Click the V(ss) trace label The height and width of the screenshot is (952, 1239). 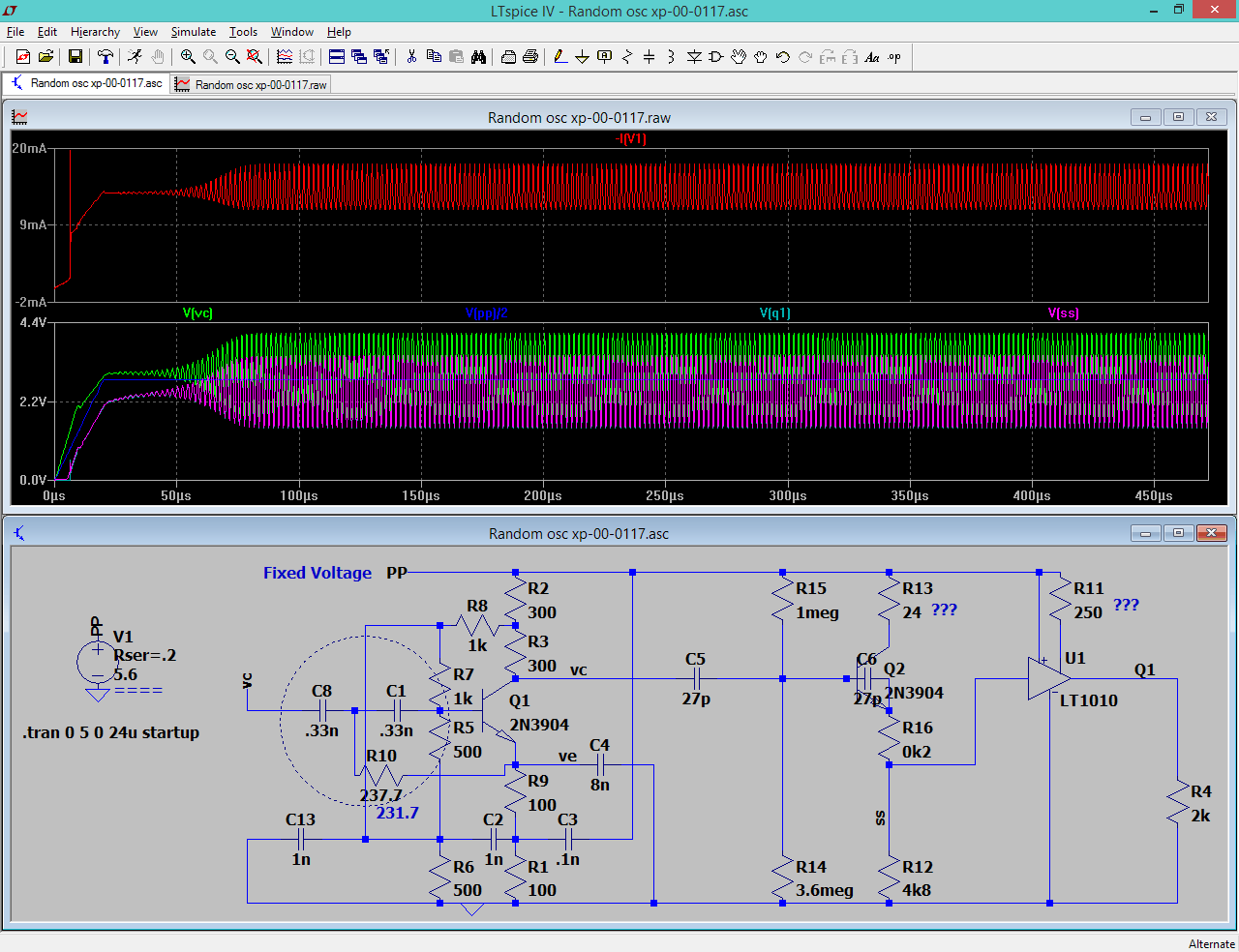click(x=1063, y=312)
